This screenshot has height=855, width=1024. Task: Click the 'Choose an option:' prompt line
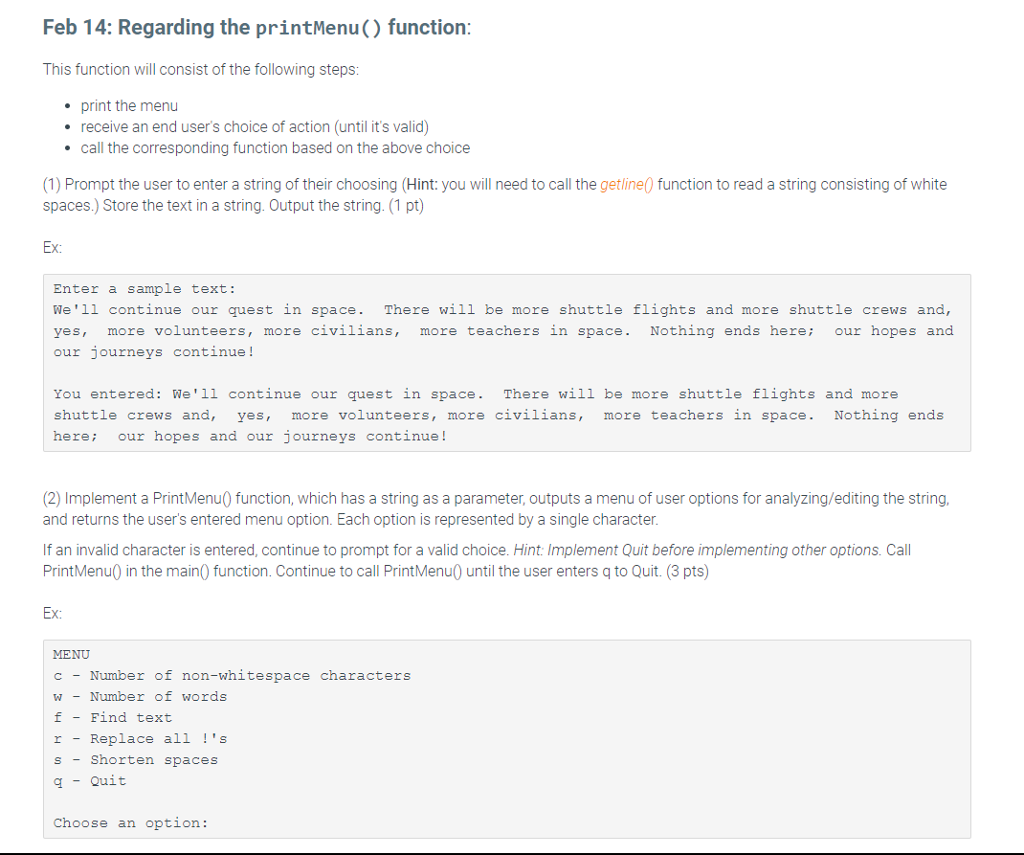[x=127, y=822]
